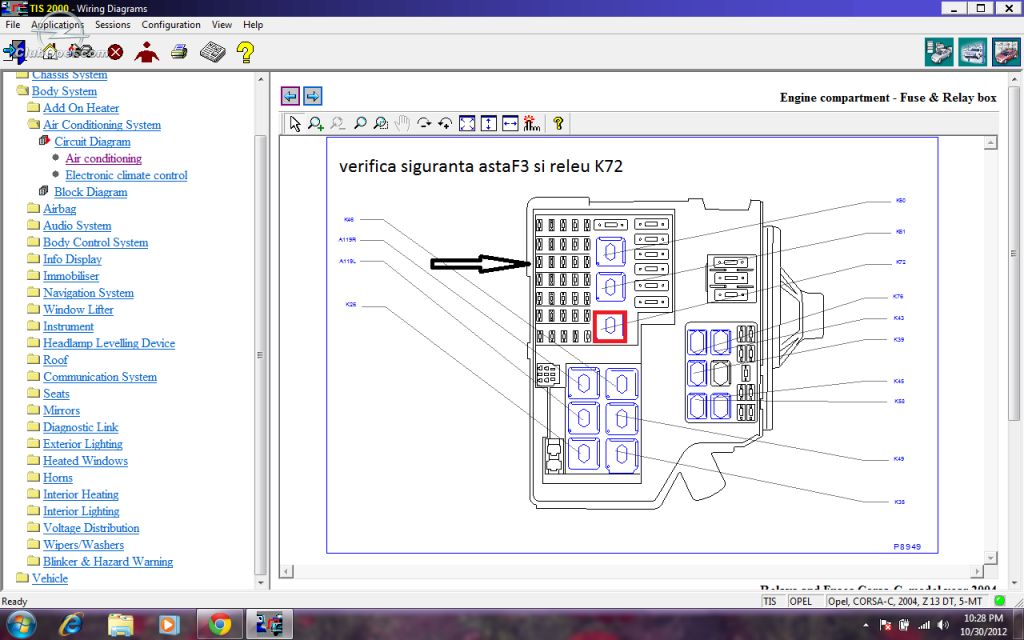Fit diagram to height icon

click(x=488, y=123)
